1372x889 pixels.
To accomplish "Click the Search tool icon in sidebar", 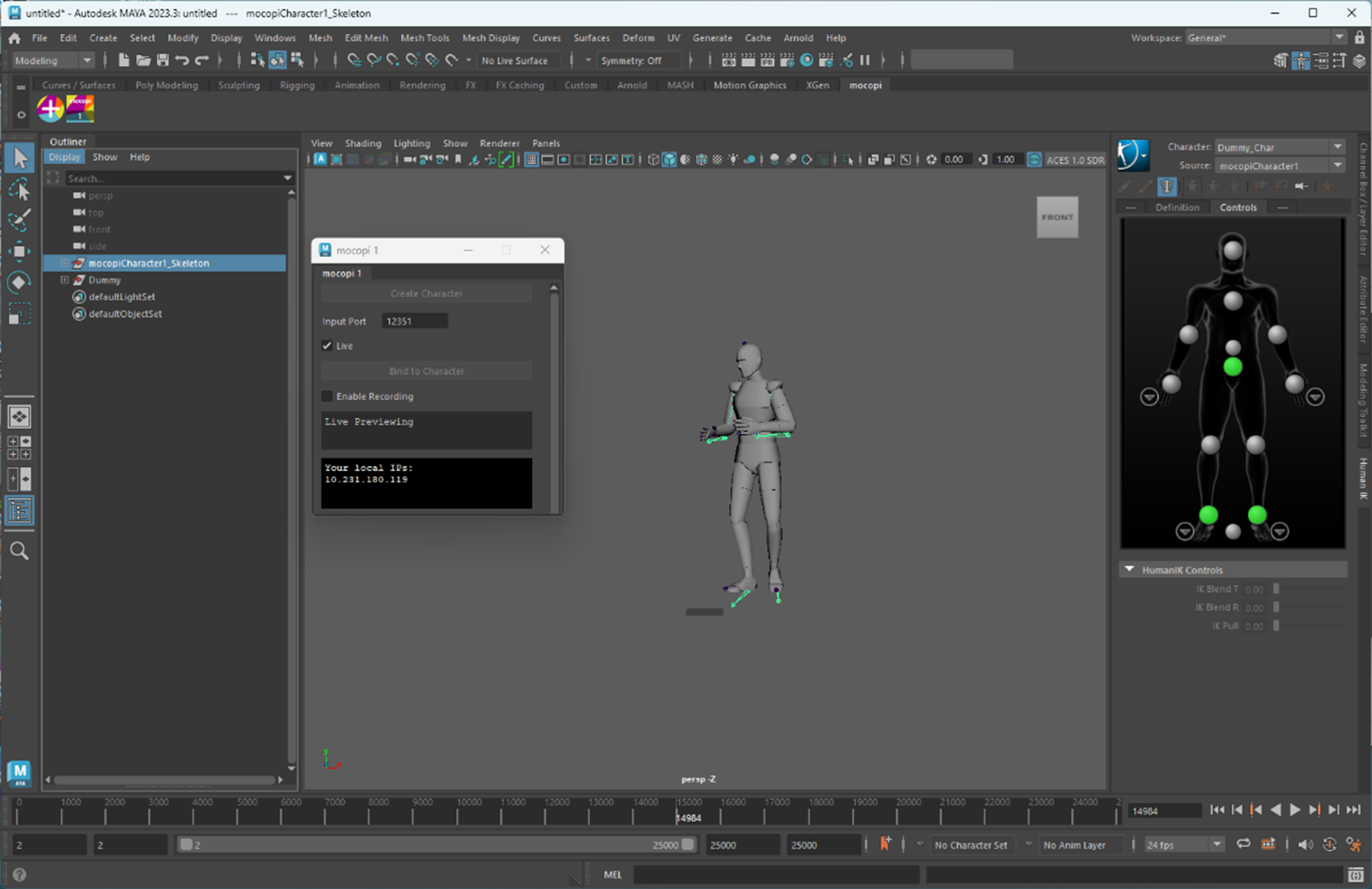I will tap(20, 552).
